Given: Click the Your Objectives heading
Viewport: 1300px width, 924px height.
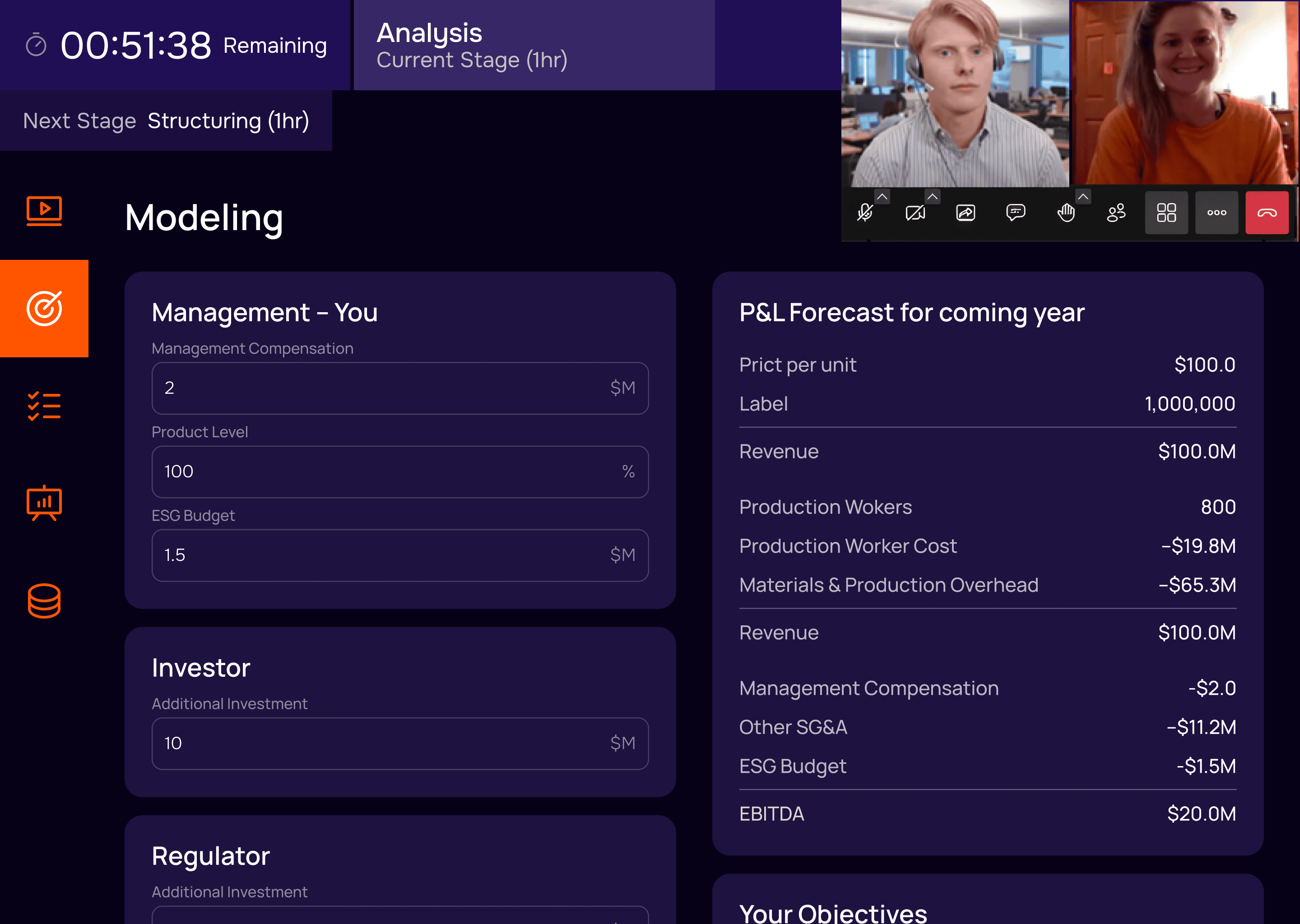Looking at the screenshot, I should click(x=833, y=913).
